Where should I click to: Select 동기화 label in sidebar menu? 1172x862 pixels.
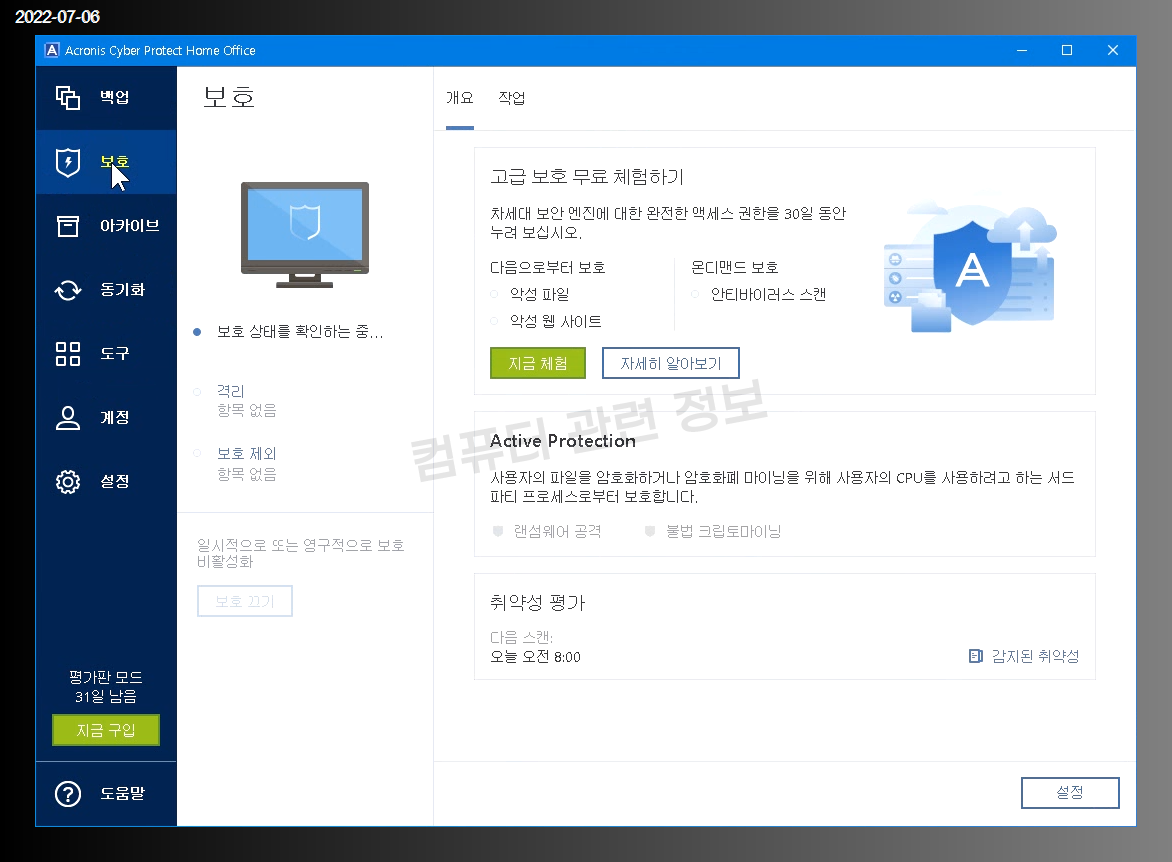(x=122, y=289)
